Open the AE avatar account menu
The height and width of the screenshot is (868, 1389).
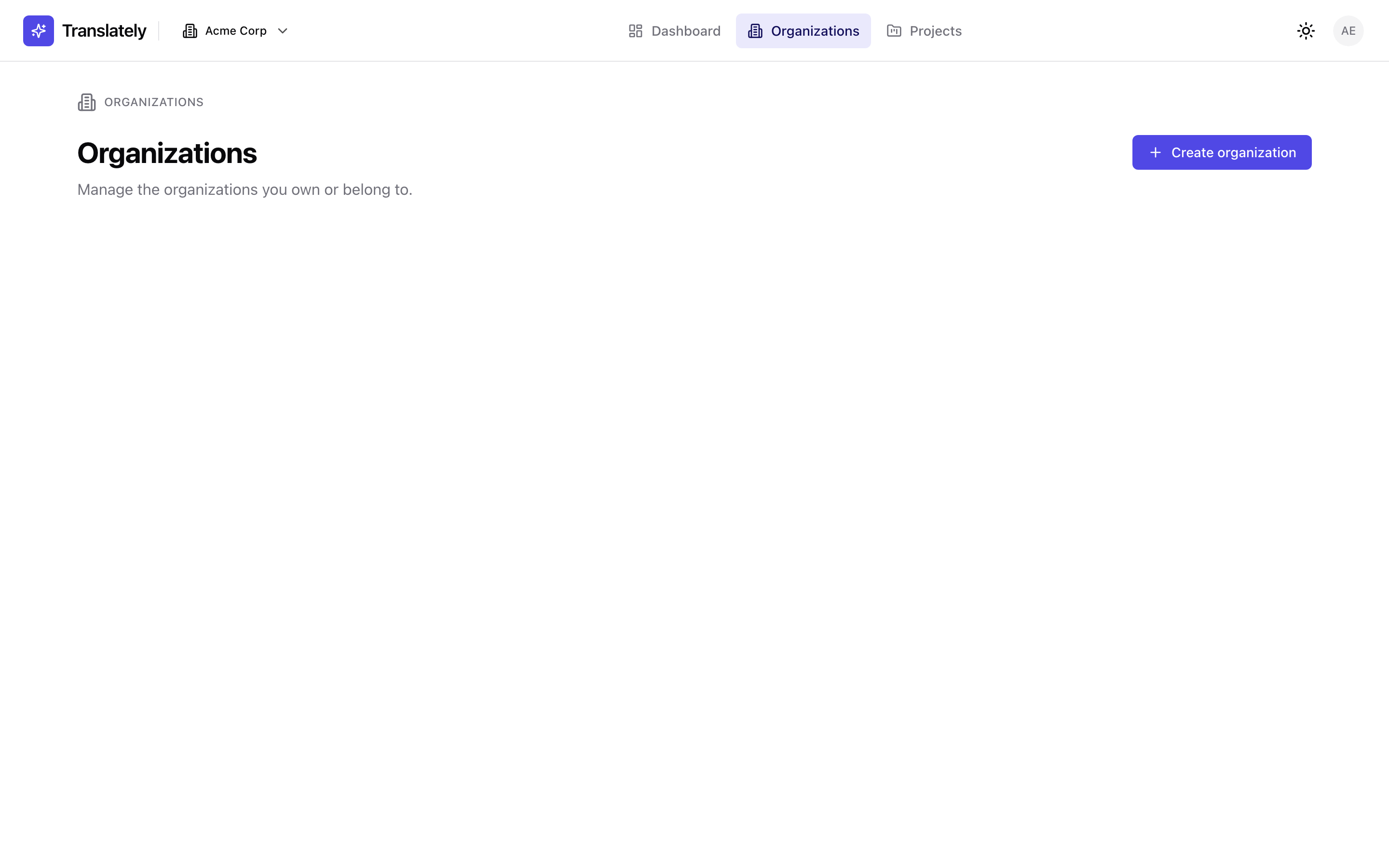[x=1348, y=30]
